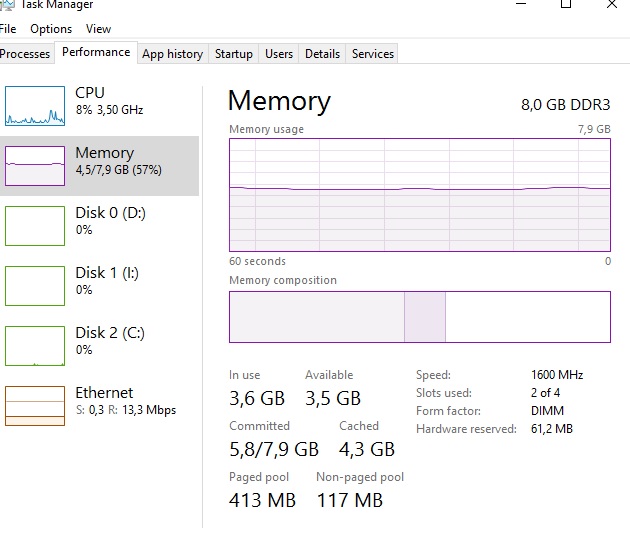Click Disk 0 (D:) graph thumbnail
This screenshot has width=630, height=535.
[34, 225]
